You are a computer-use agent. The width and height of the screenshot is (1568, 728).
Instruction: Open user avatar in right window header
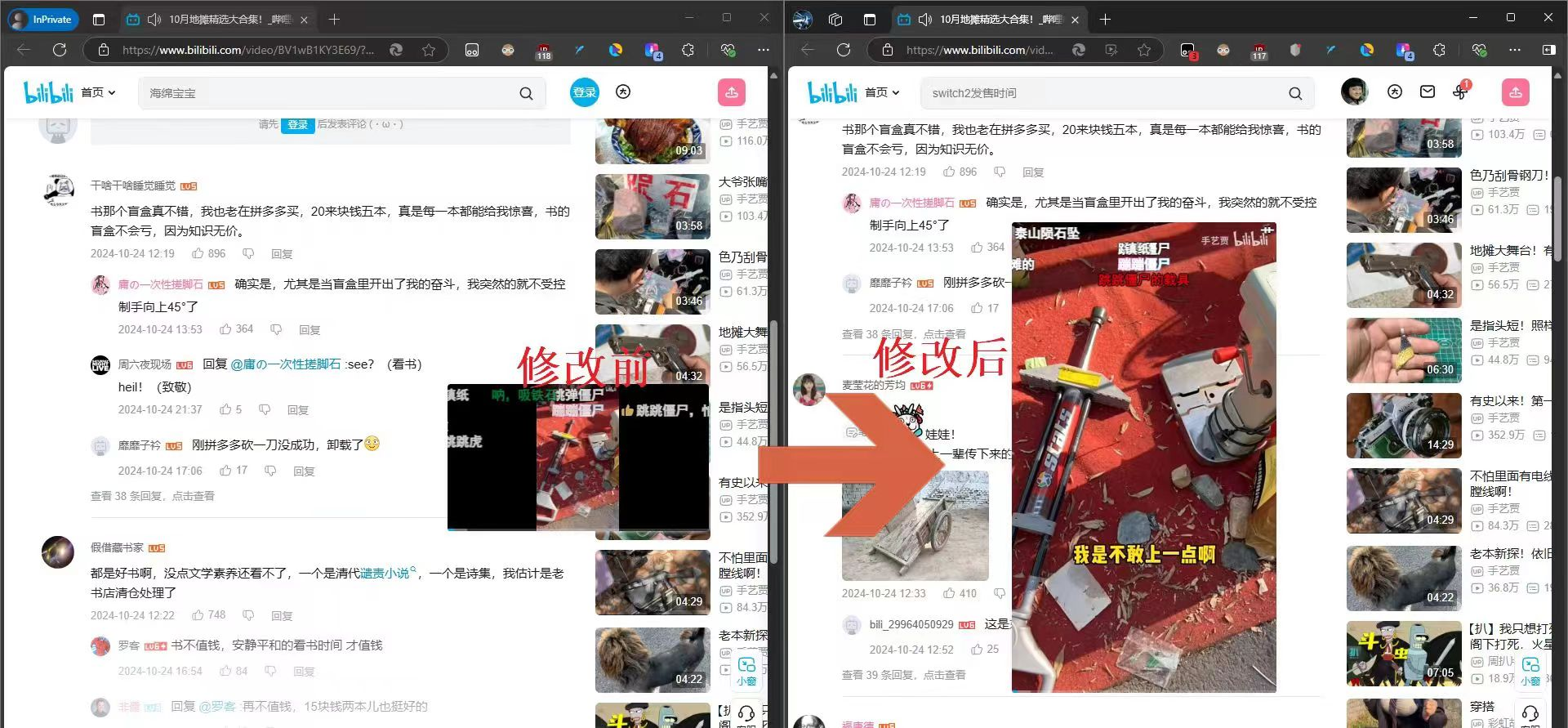1355,92
